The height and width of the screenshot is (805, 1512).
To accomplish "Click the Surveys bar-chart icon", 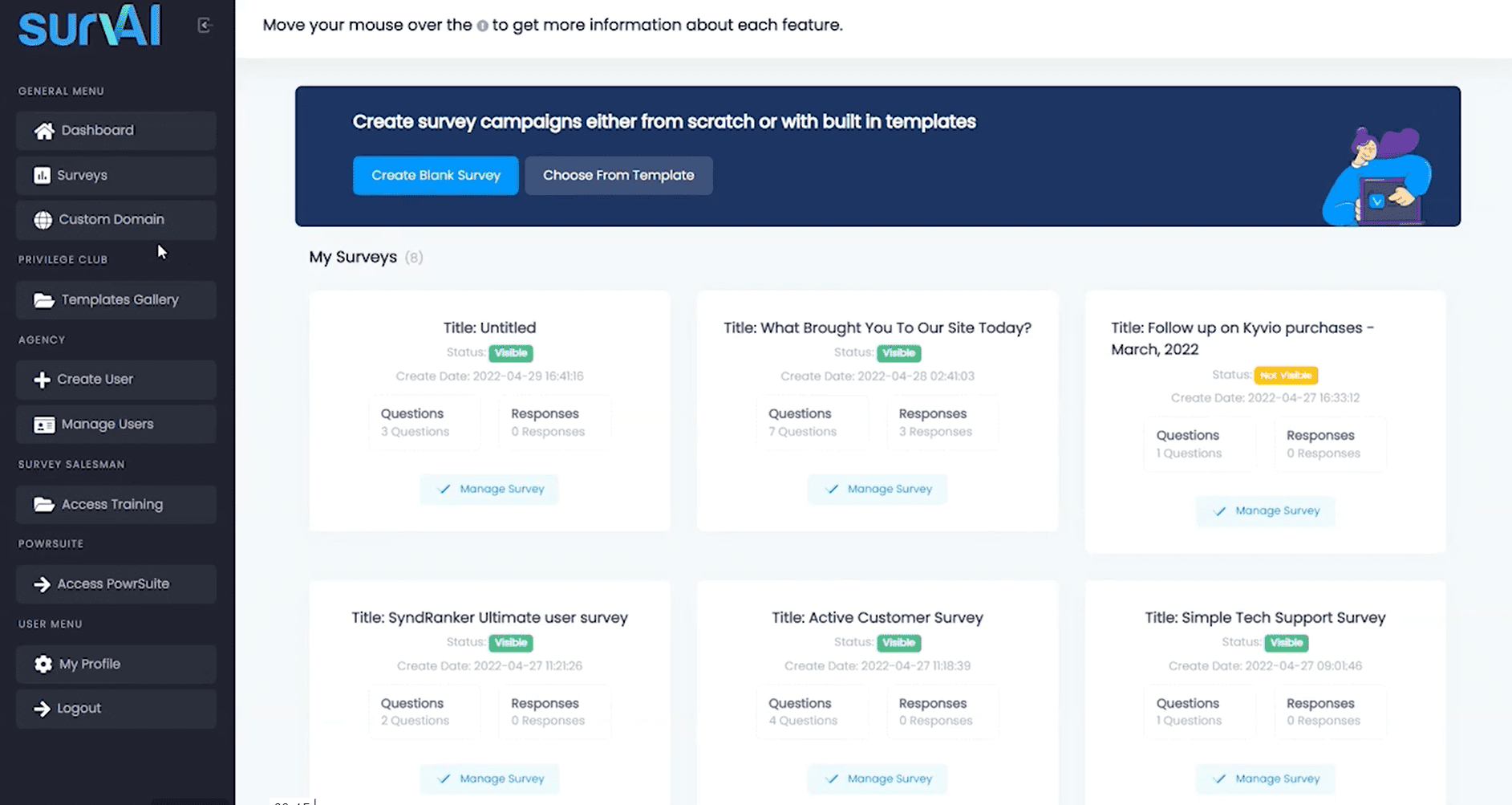I will click(x=42, y=175).
